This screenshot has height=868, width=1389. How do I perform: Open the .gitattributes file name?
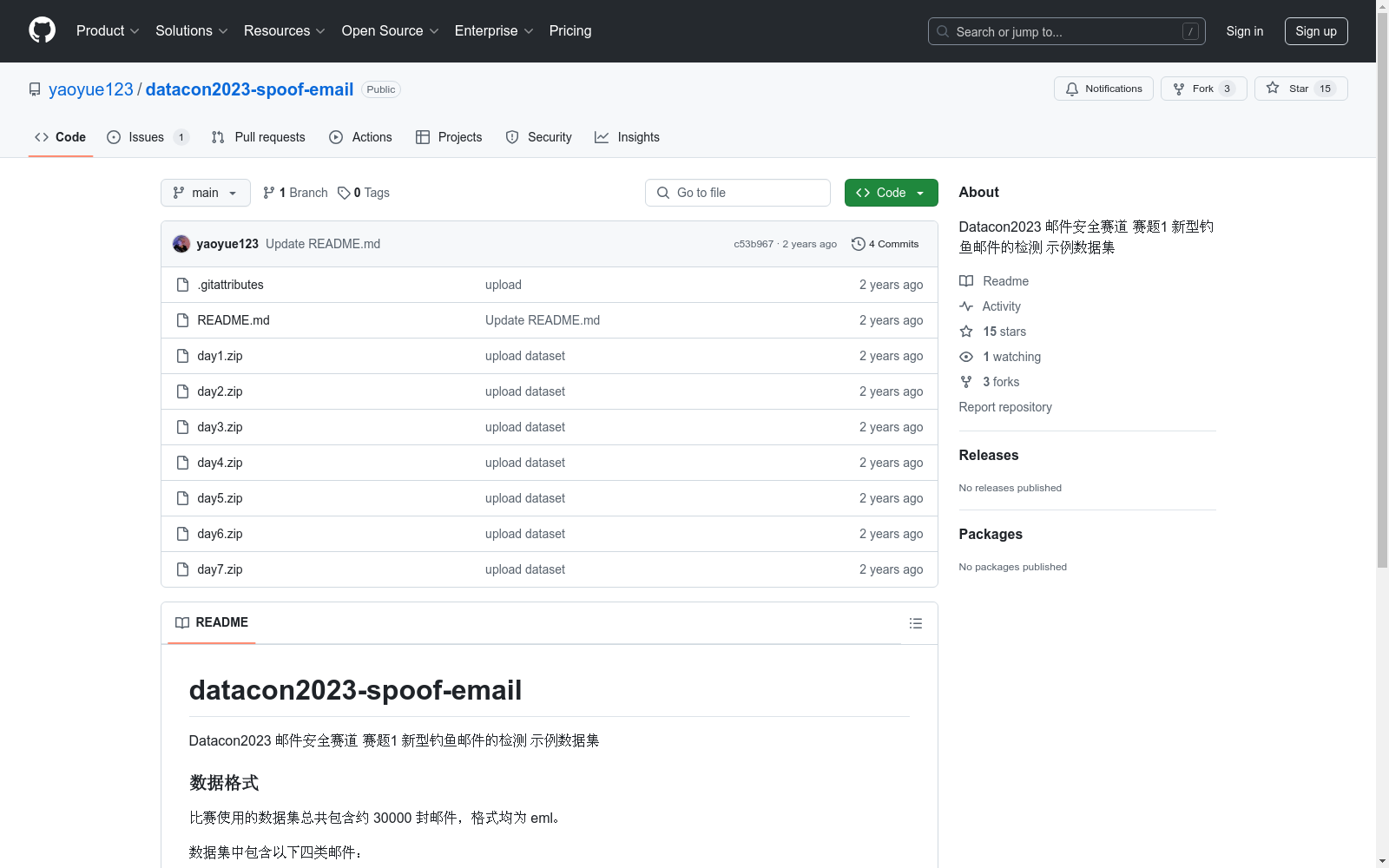click(230, 285)
